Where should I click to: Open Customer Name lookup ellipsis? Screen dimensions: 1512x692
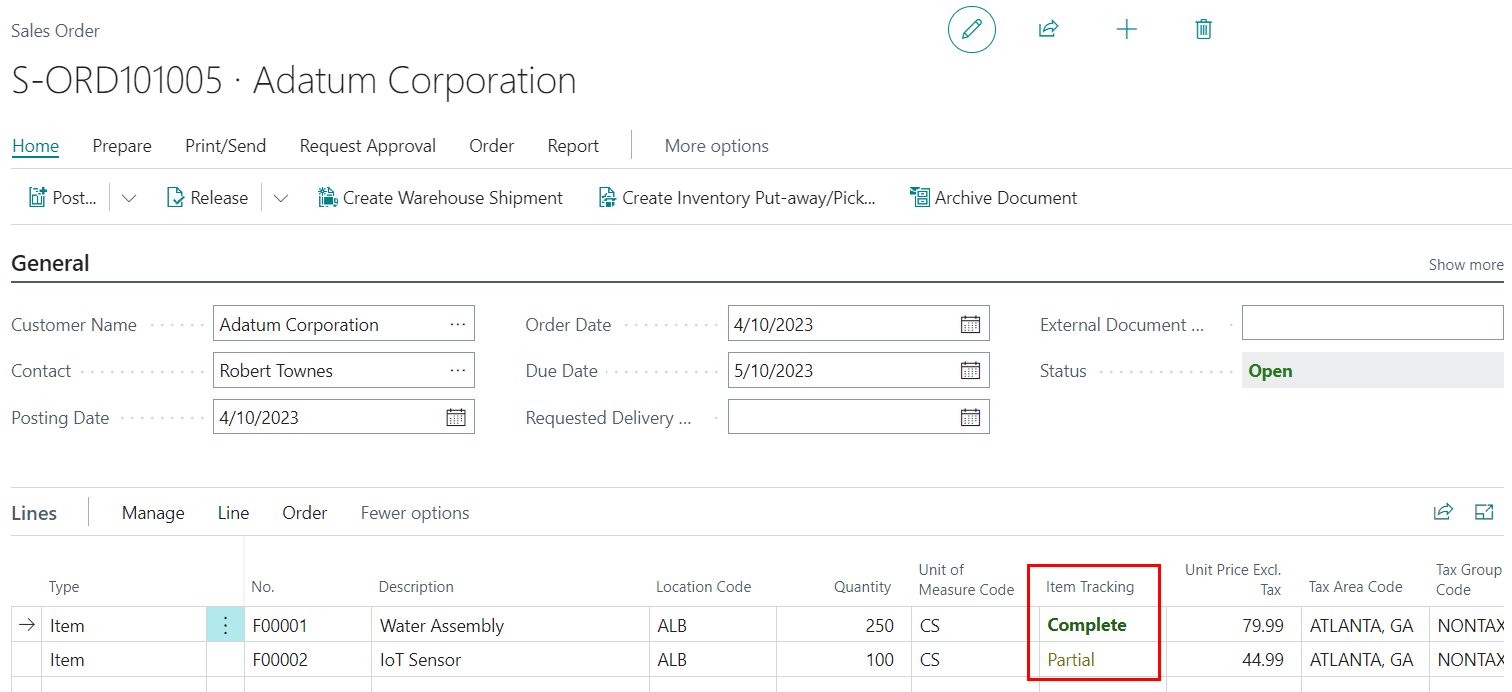click(458, 324)
